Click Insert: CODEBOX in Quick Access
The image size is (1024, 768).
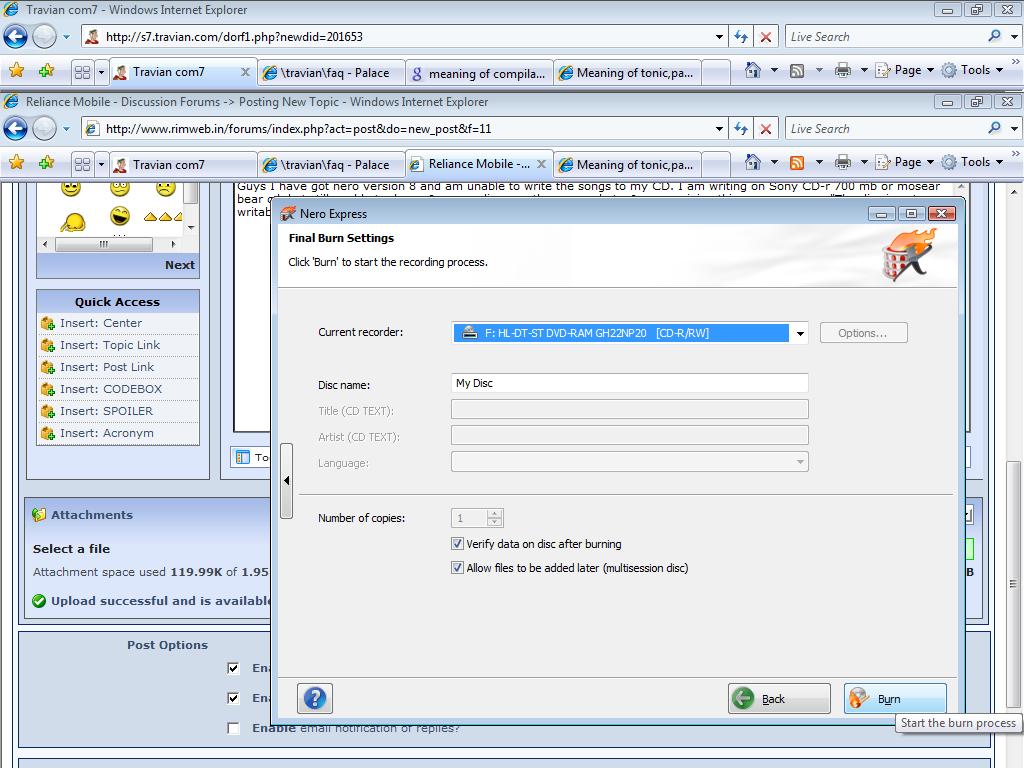tap(111, 389)
